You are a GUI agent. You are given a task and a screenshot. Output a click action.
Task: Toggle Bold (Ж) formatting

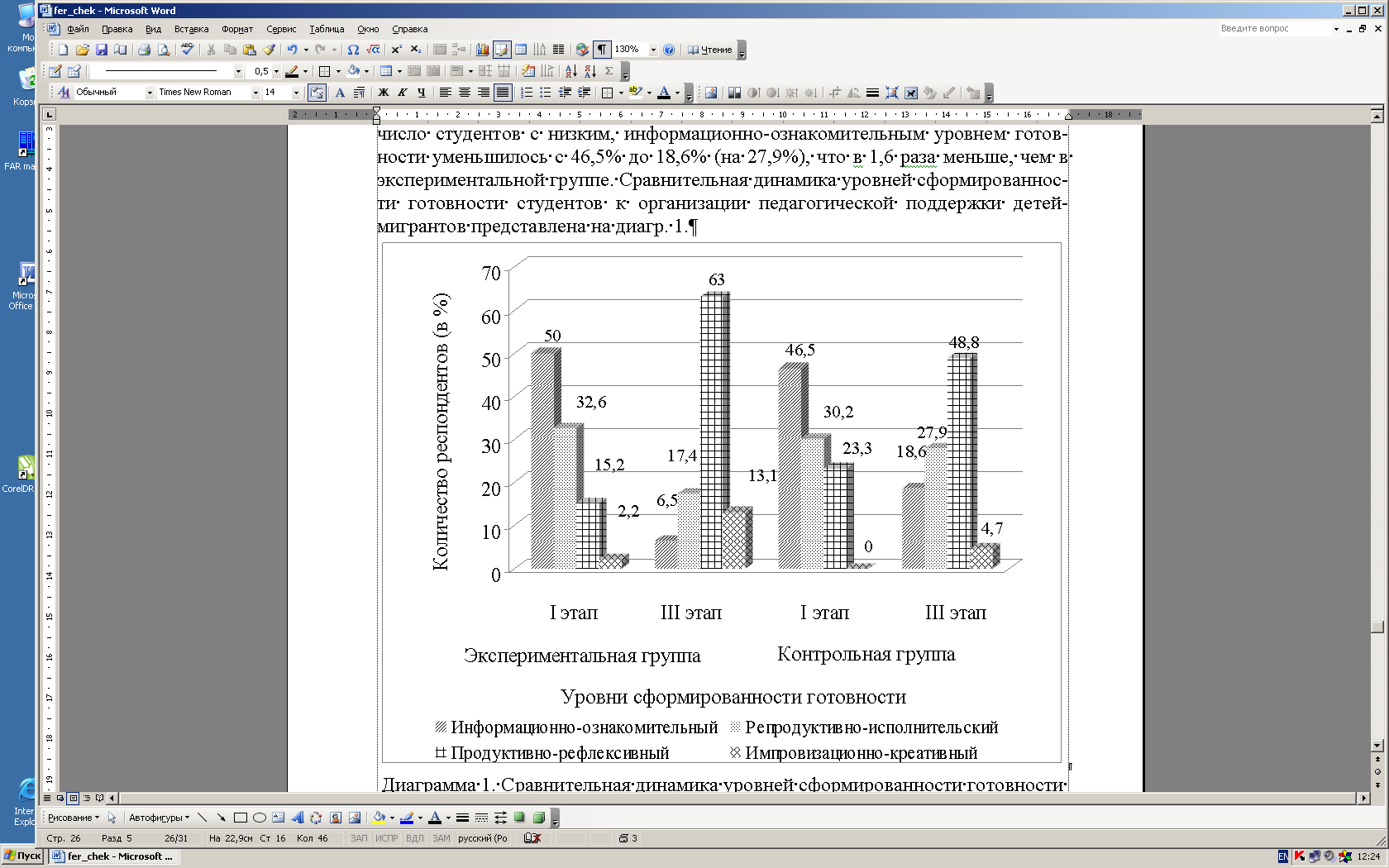click(x=383, y=93)
